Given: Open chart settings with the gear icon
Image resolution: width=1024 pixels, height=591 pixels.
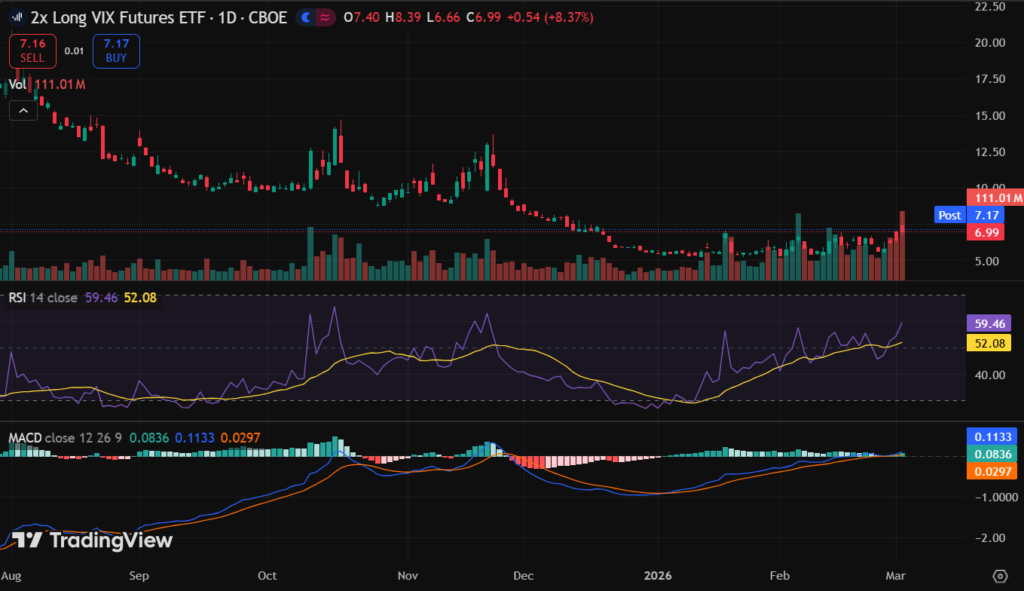Looking at the screenshot, I should point(1000,576).
